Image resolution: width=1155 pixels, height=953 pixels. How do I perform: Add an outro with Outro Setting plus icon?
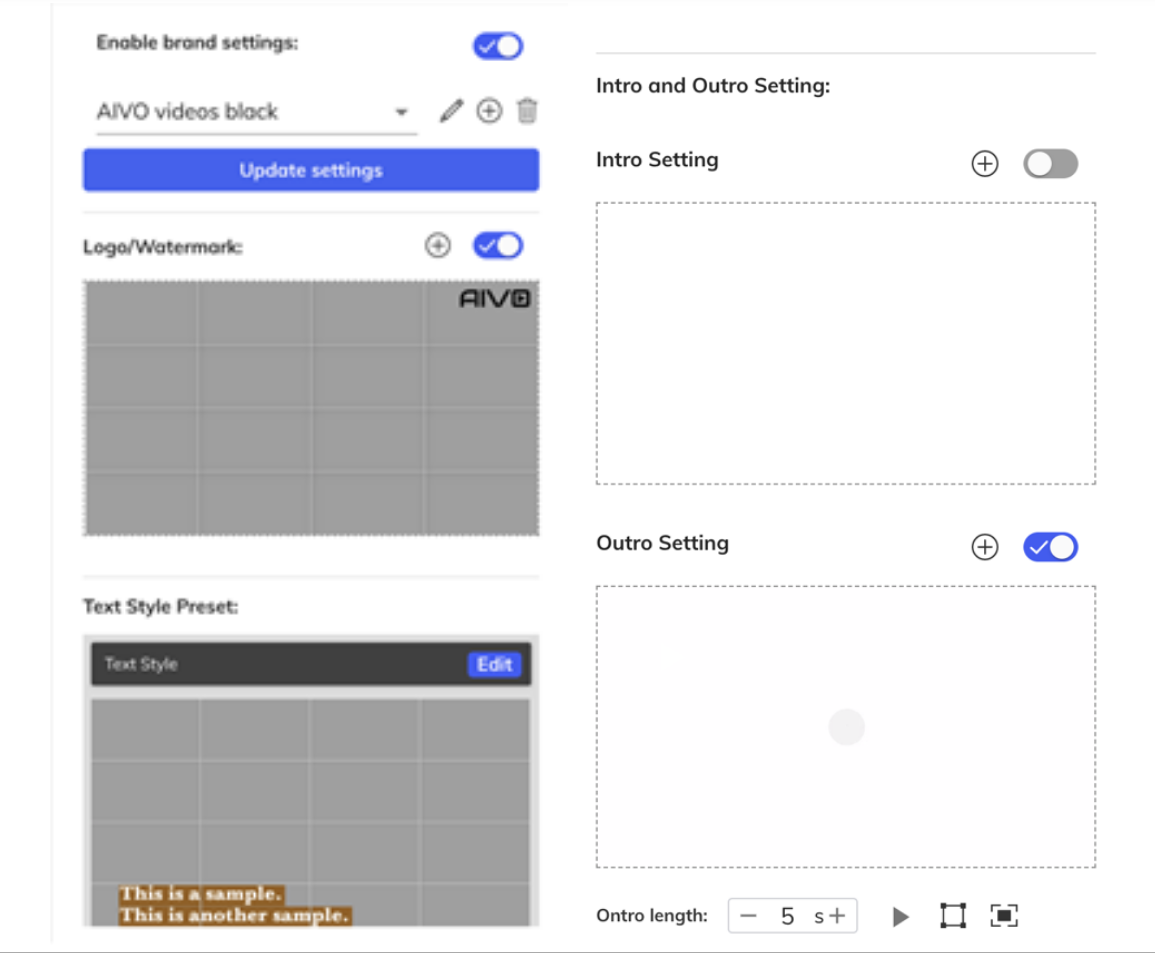(x=985, y=547)
